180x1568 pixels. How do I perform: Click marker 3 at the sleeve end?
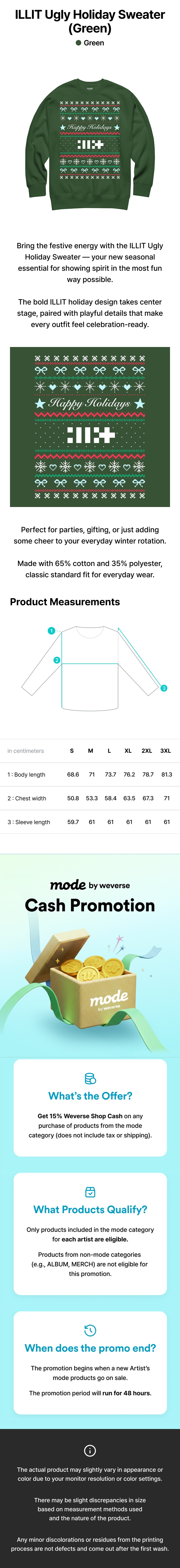(x=163, y=688)
